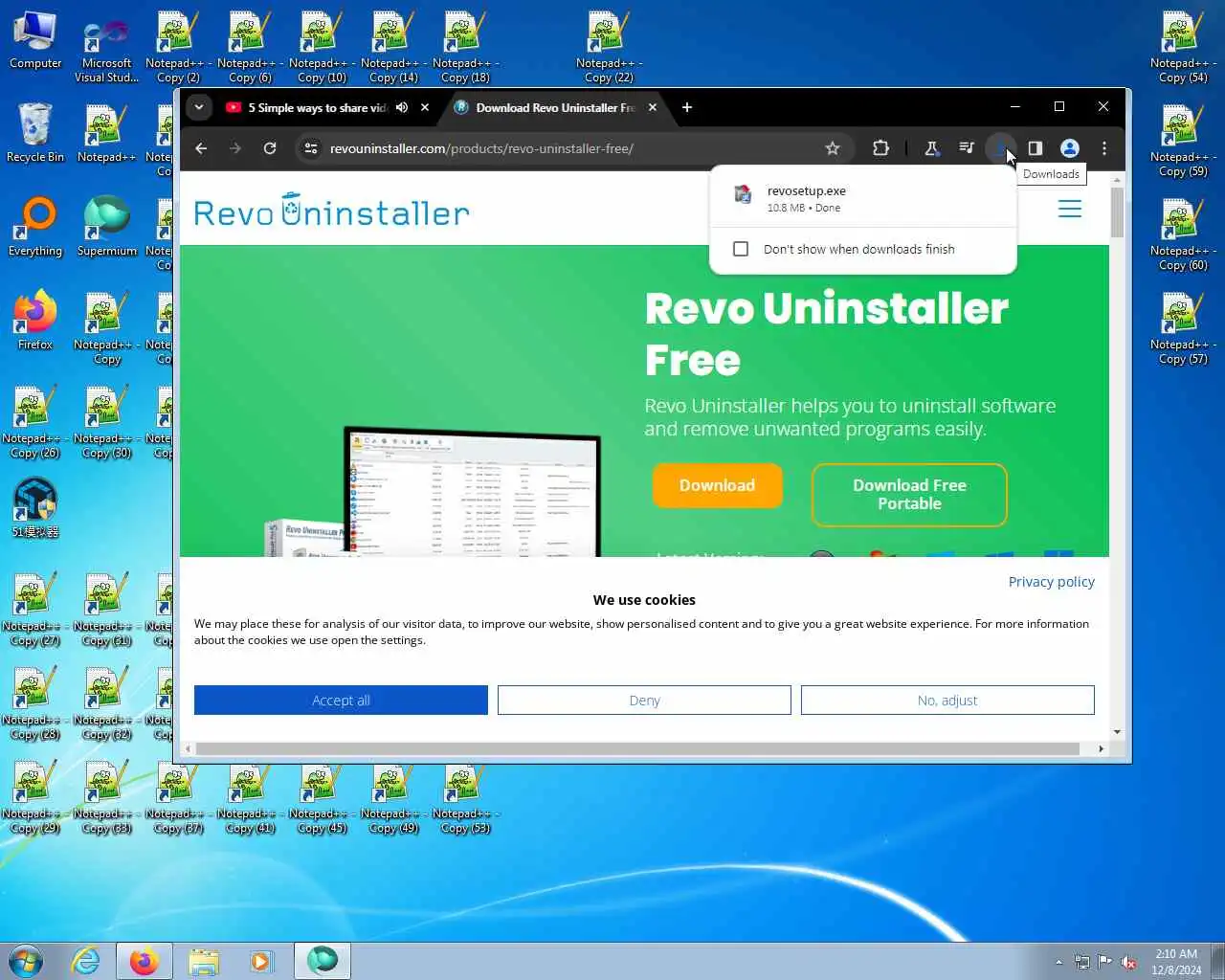The image size is (1225, 980).
Task: Click the Show desktop button in taskbar
Action: tap(1217, 961)
